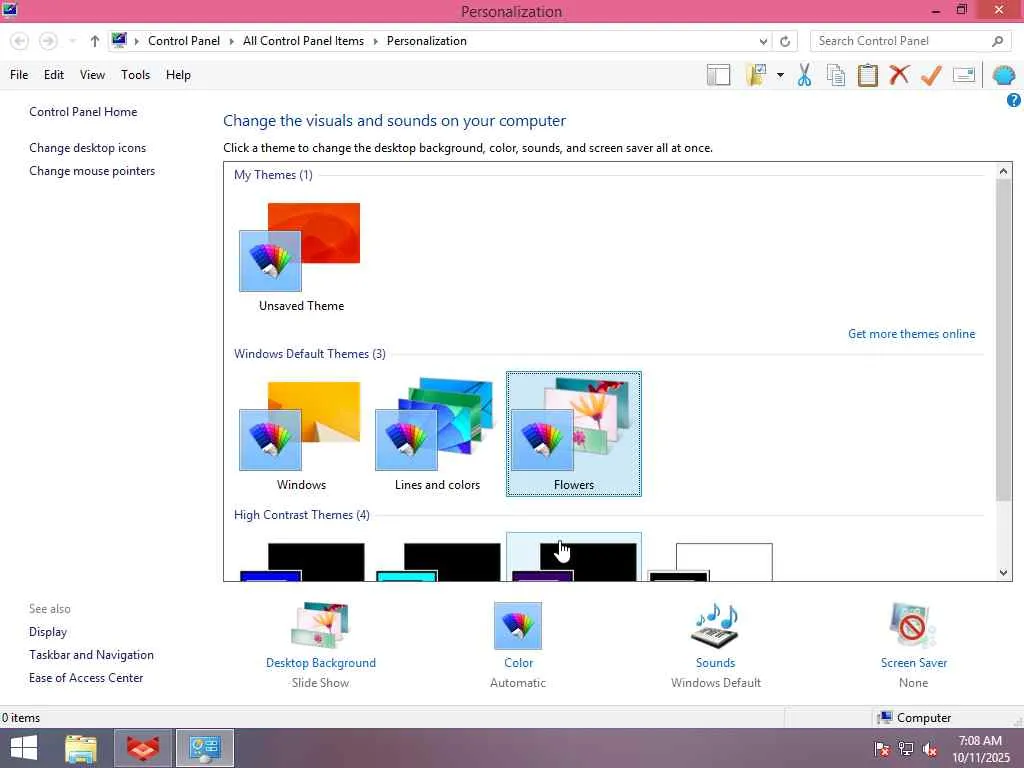Select the Windows default theme
This screenshot has height=768, width=1024.
point(300,436)
